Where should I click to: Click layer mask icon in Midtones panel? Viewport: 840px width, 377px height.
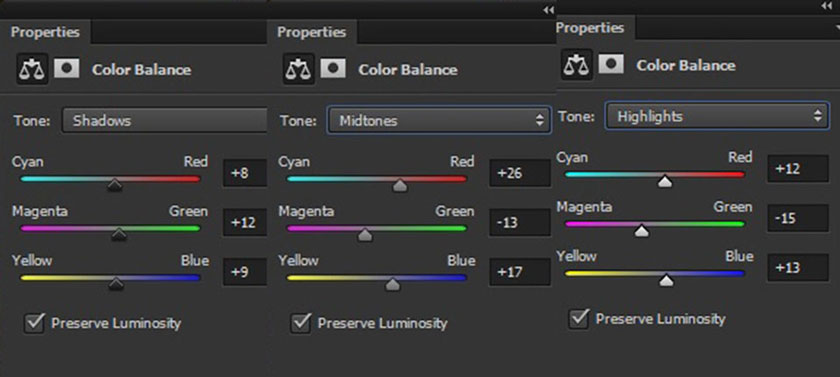pos(333,69)
